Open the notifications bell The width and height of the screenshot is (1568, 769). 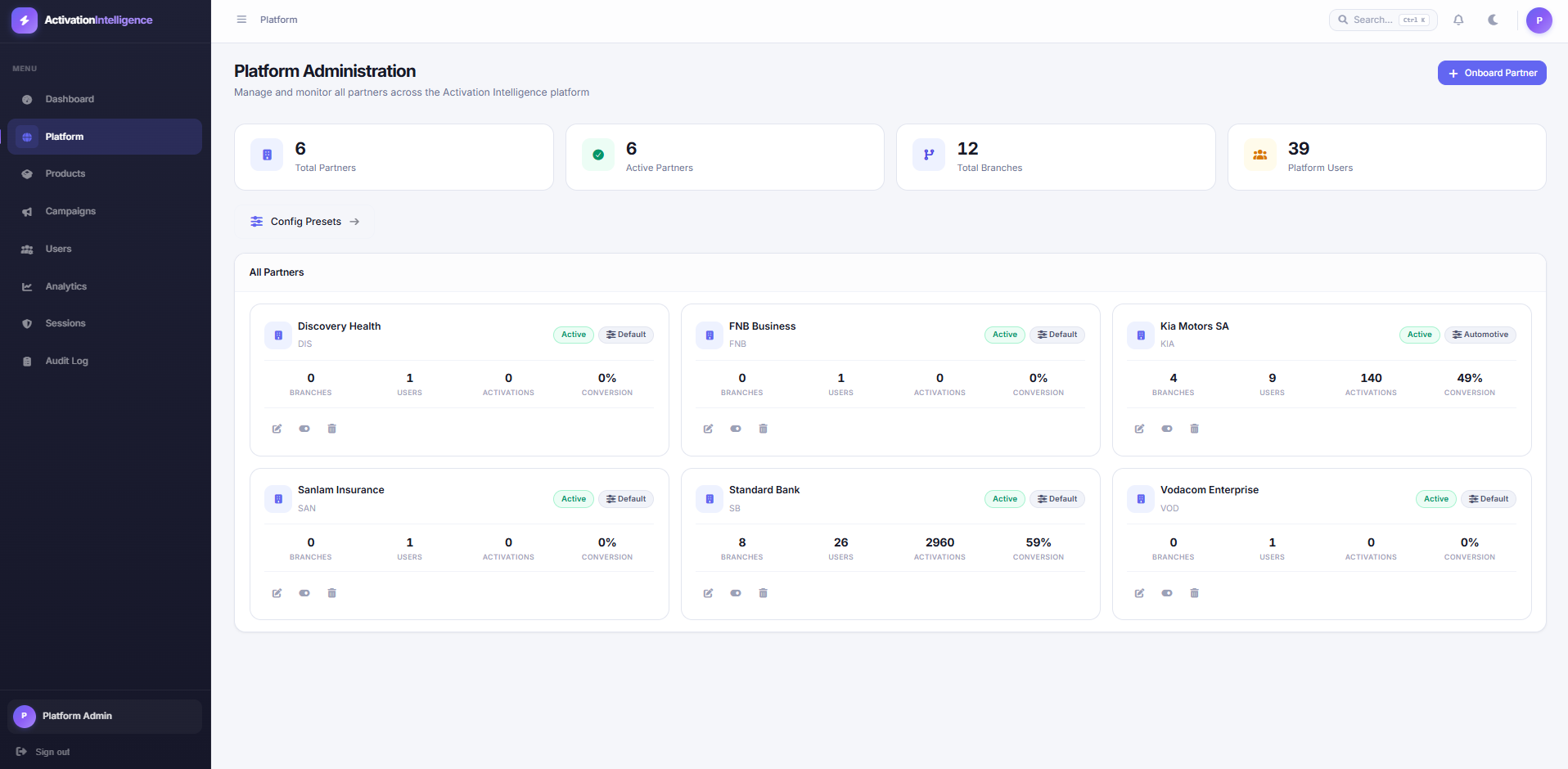pos(1458,20)
